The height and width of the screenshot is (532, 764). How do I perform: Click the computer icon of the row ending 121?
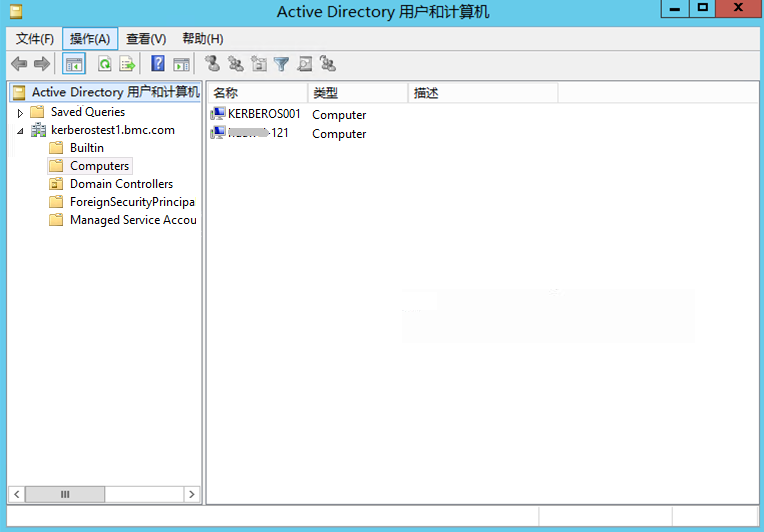218,133
